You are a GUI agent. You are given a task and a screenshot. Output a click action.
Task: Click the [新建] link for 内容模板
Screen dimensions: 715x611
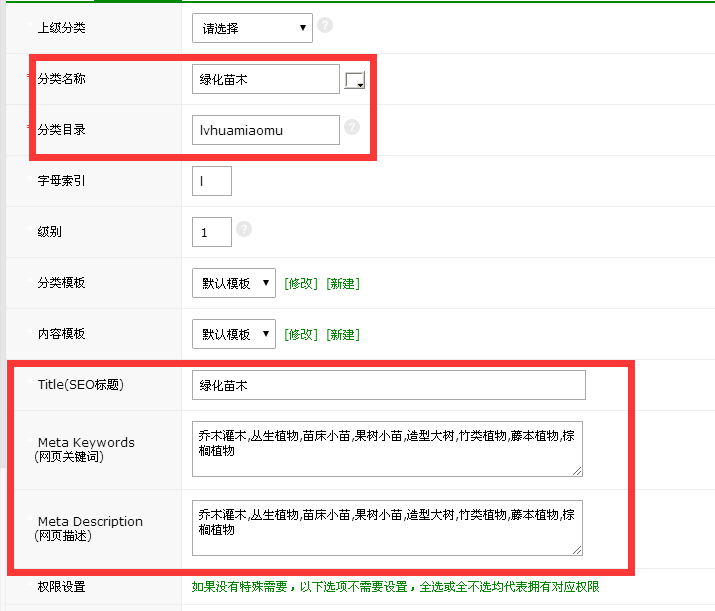pos(342,334)
